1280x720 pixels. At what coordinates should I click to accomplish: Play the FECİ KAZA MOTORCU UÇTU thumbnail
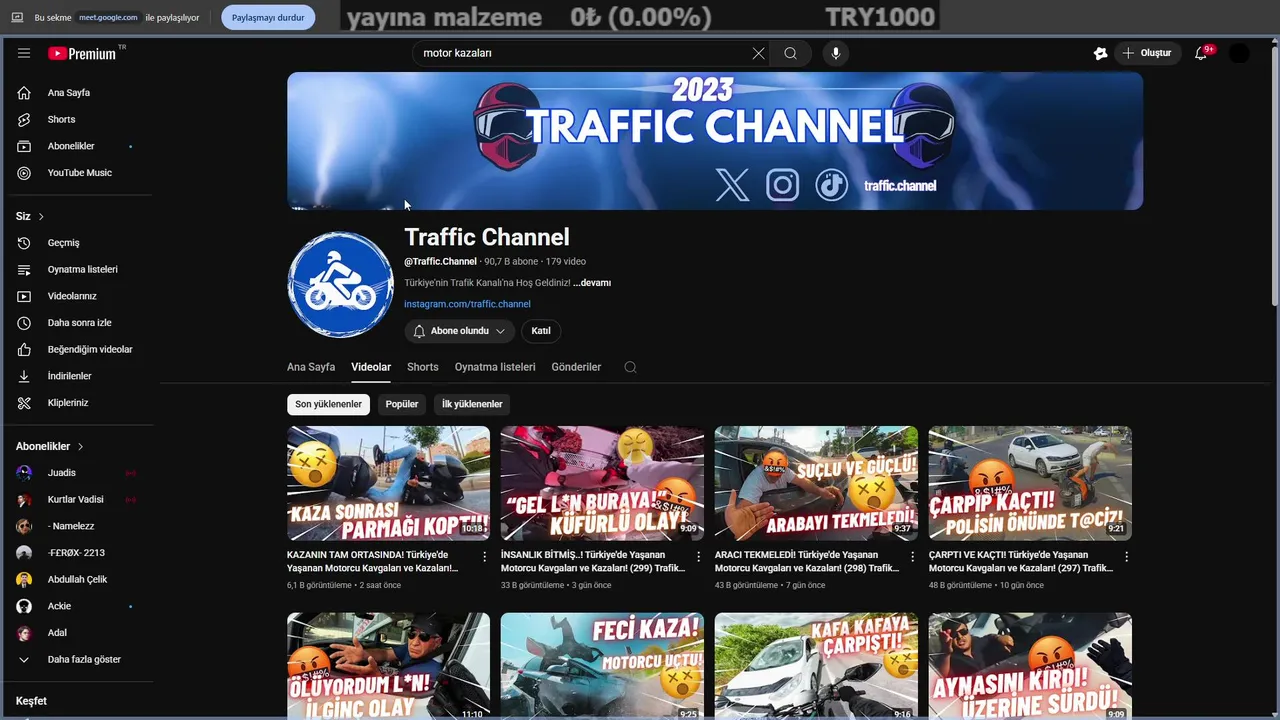(x=602, y=665)
